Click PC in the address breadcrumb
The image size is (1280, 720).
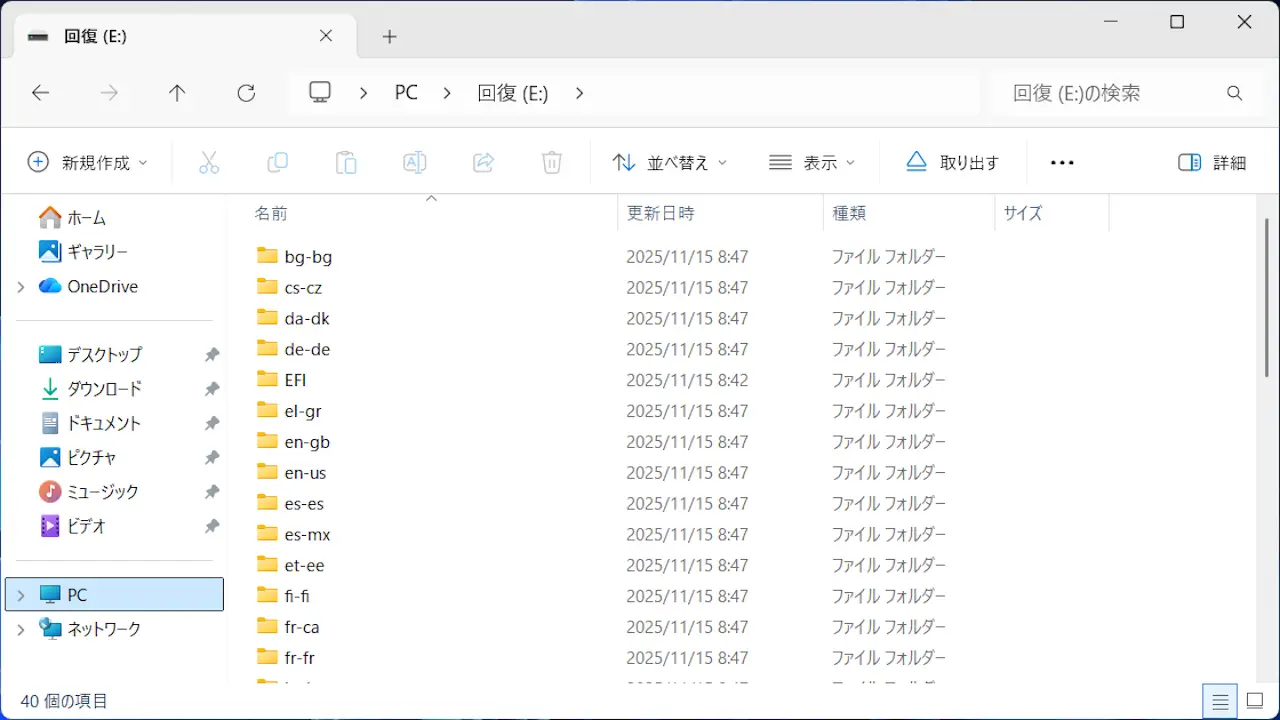(406, 93)
